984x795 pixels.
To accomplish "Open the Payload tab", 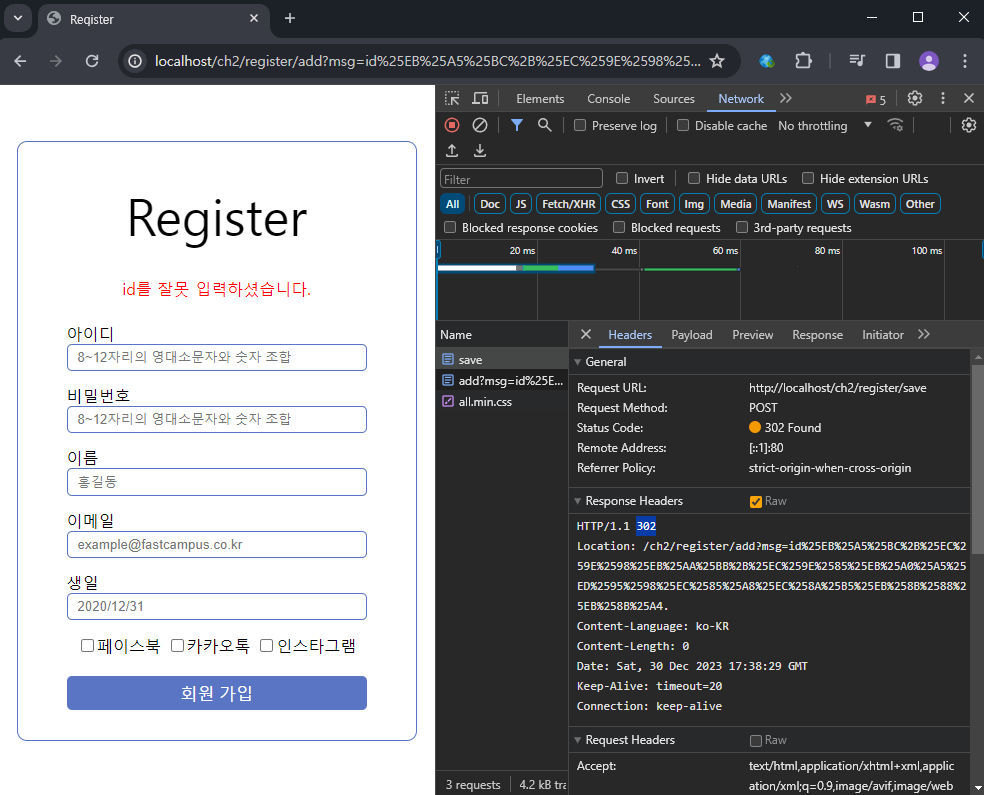I will [x=692, y=334].
